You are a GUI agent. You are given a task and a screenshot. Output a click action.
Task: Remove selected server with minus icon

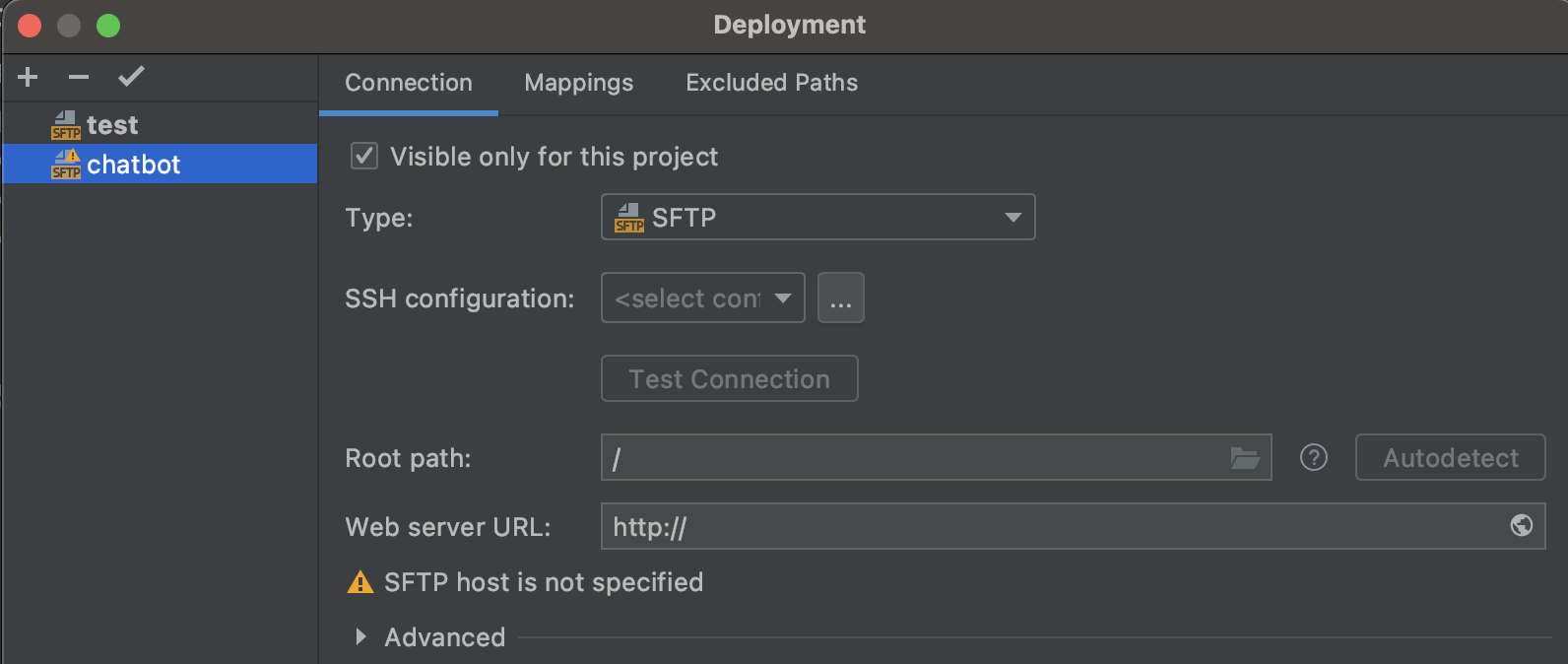[x=79, y=77]
